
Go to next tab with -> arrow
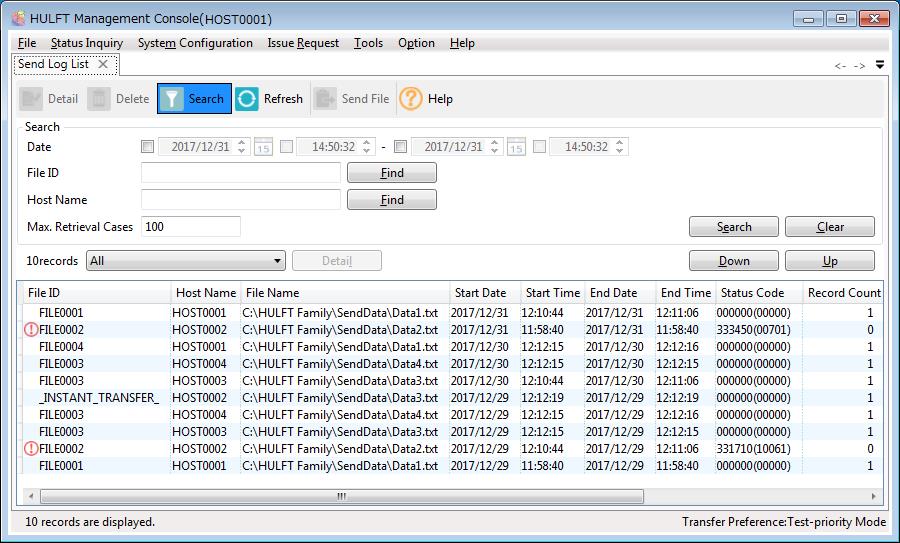point(859,66)
